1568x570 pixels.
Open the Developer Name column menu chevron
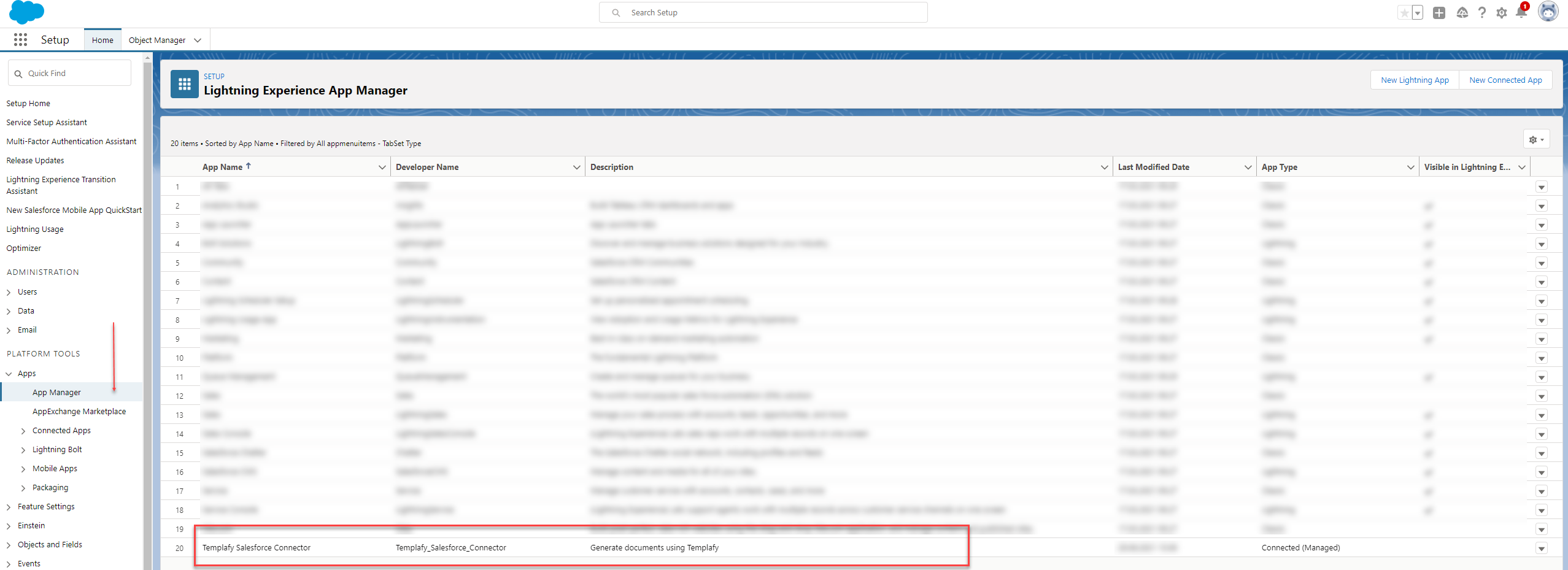pos(576,168)
